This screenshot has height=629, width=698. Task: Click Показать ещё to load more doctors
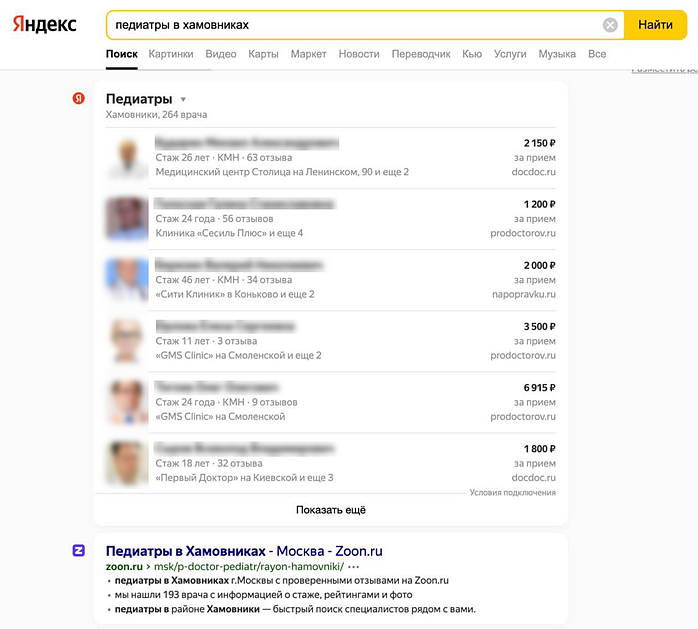[x=331, y=510]
